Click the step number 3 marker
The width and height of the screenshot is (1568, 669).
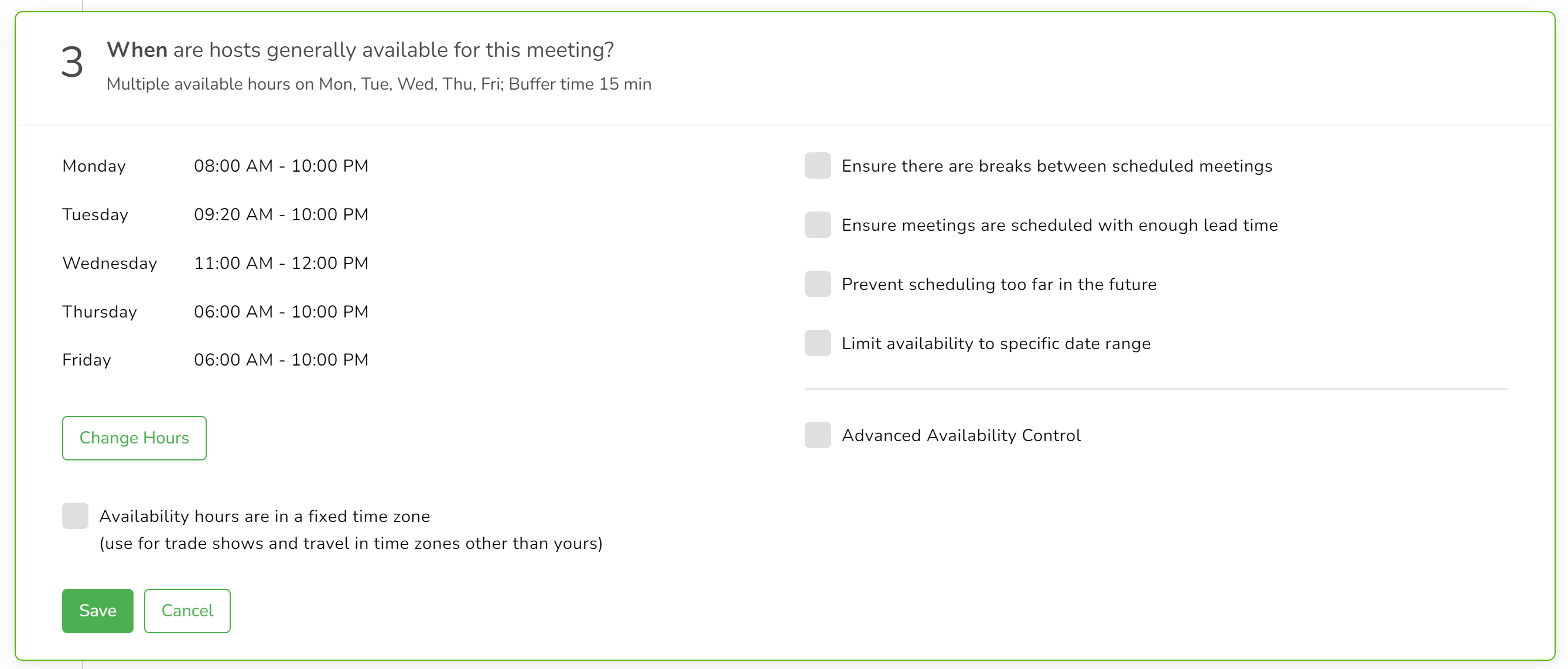point(72,62)
